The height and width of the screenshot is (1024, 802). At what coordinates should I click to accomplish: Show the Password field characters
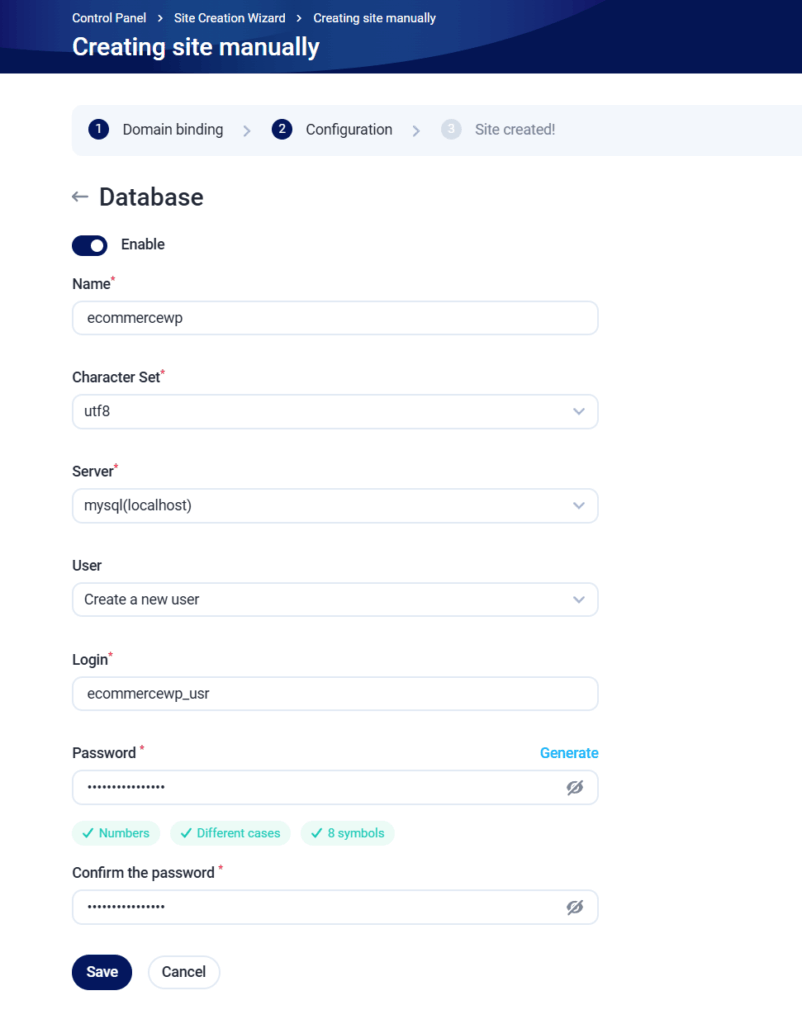pyautogui.click(x=574, y=788)
